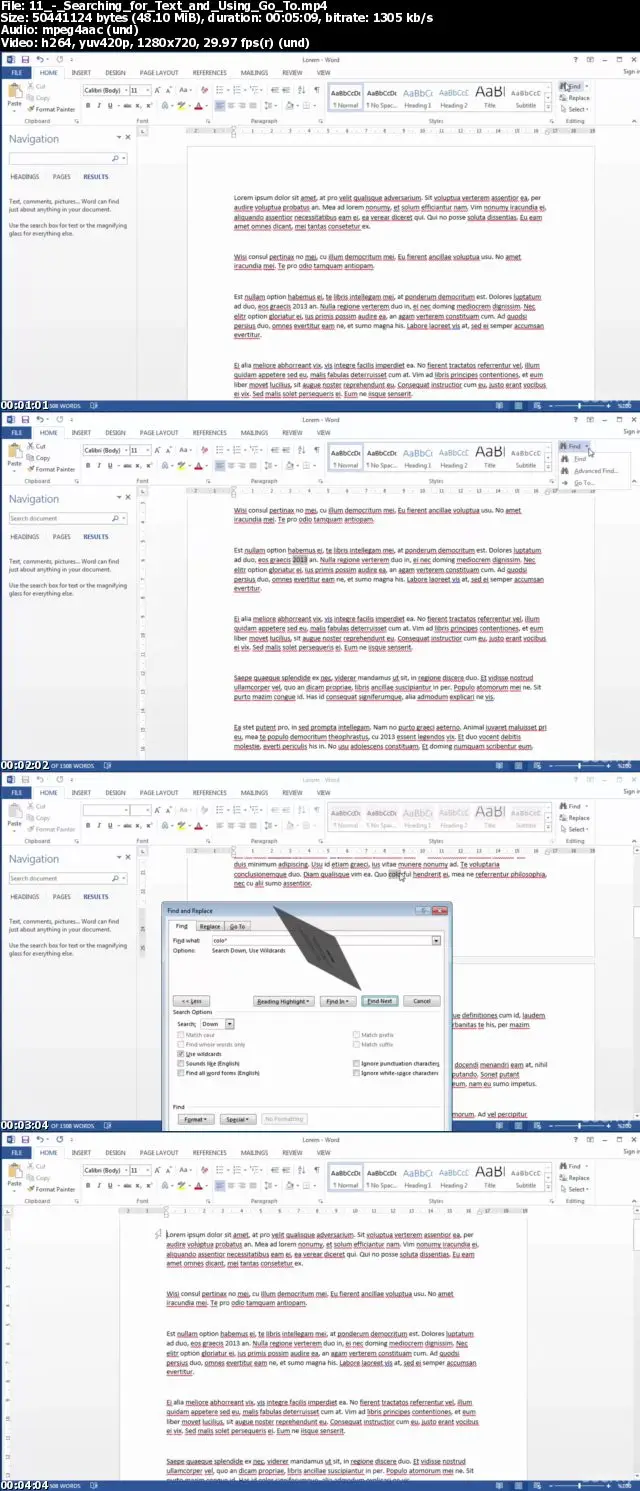Toggle Ignore white-space characters checkbox
640x1491 pixels.
[357, 1072]
